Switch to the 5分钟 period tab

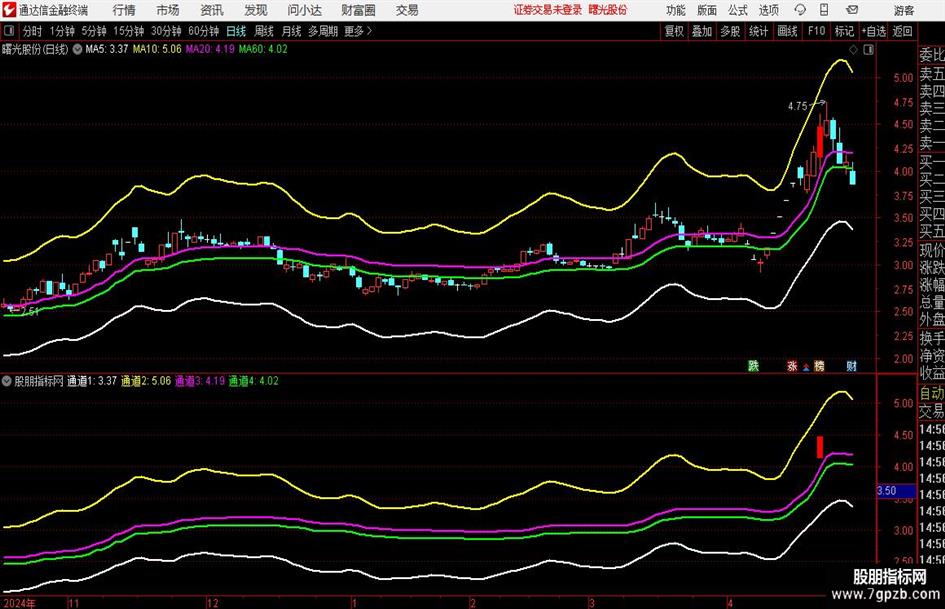point(94,31)
